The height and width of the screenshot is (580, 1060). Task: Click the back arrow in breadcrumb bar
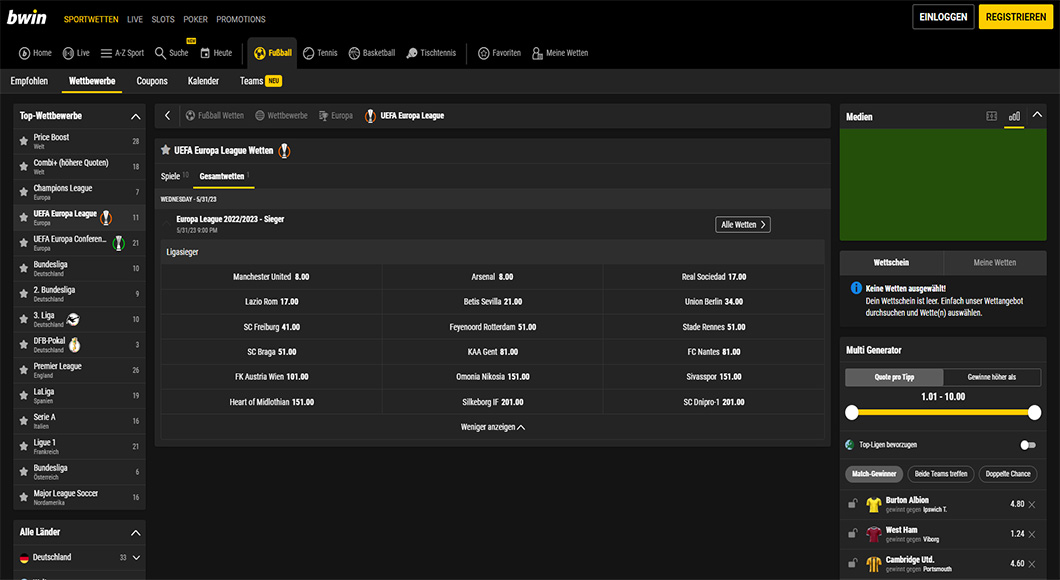pyautogui.click(x=168, y=116)
